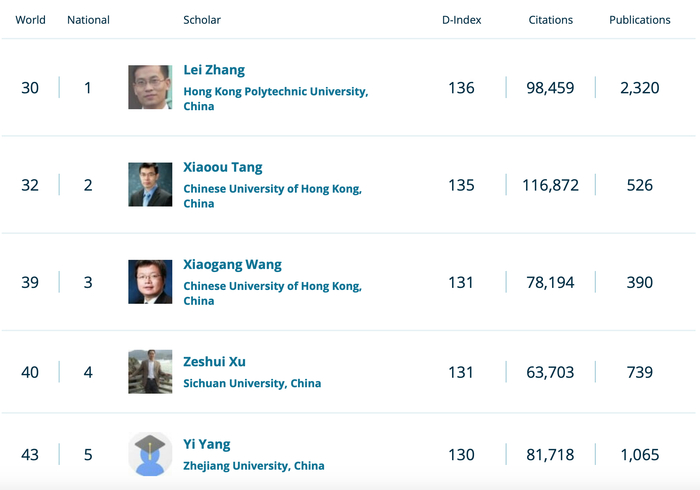700x490 pixels.
Task: Open Xiaogang Wang scholar name link
Action: click(232, 265)
